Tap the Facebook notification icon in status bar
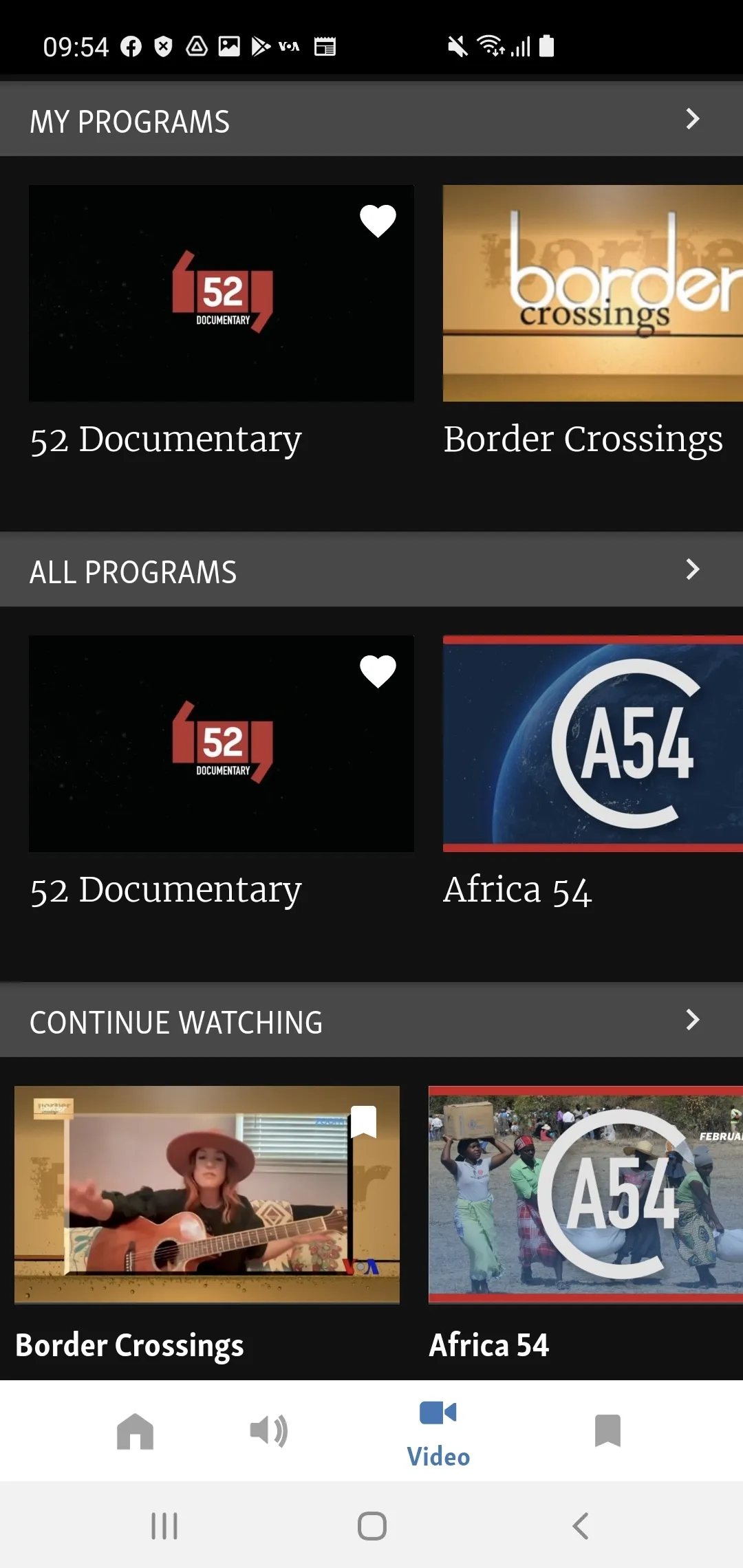 (x=131, y=47)
